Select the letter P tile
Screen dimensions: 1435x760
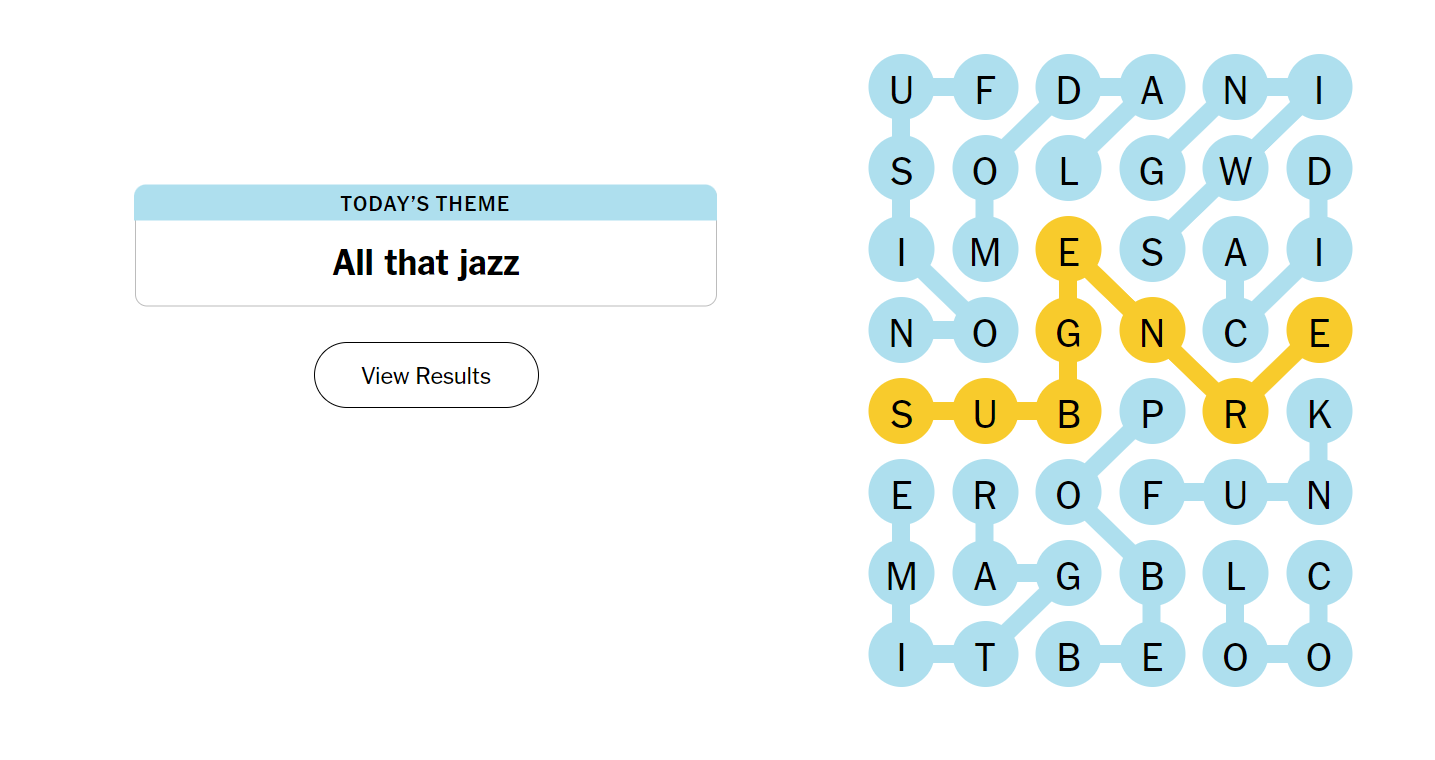click(x=1151, y=413)
